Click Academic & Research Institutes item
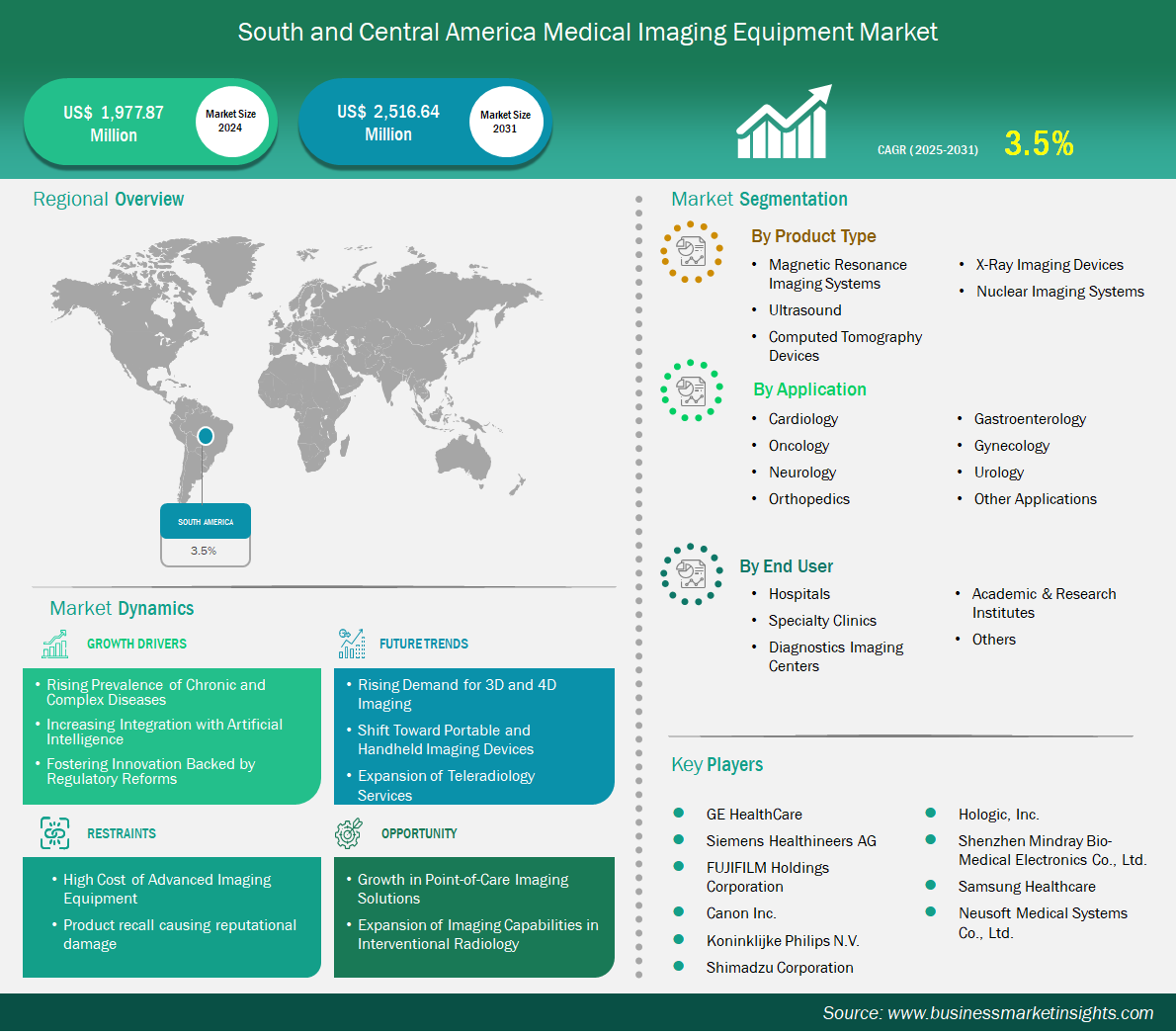 [x=1044, y=603]
